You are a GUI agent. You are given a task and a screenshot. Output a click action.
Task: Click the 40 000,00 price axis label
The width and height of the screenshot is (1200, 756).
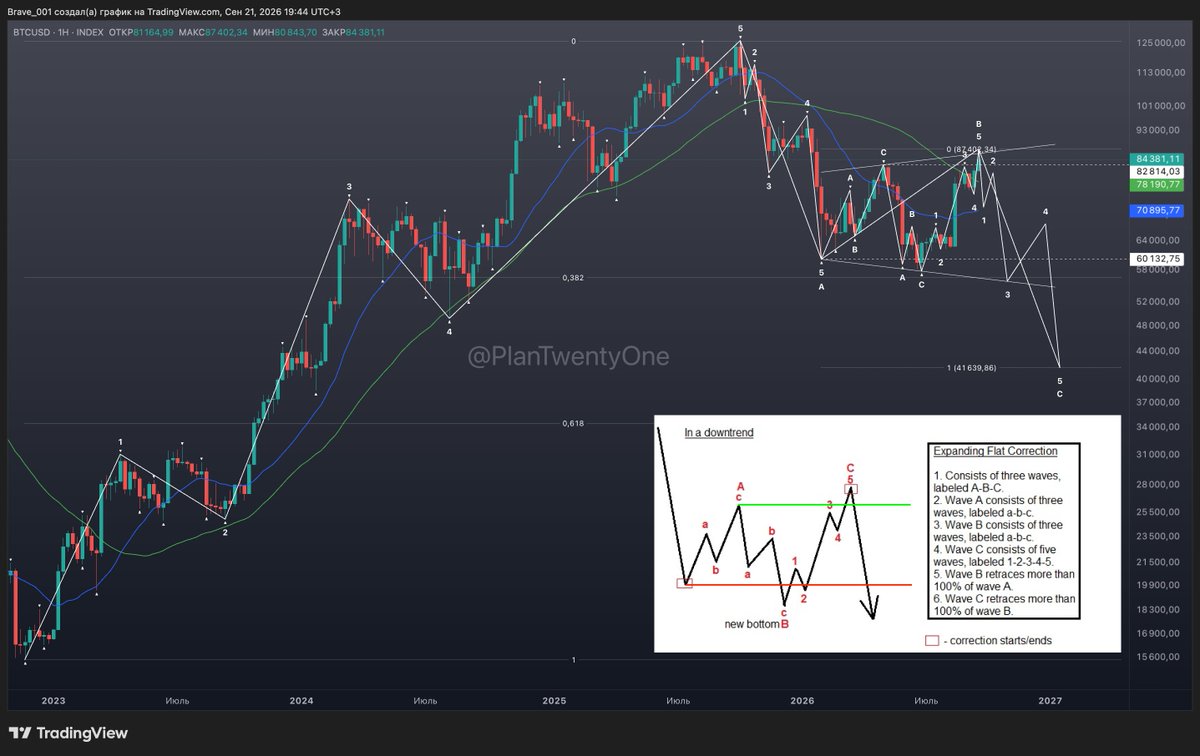coord(1160,379)
